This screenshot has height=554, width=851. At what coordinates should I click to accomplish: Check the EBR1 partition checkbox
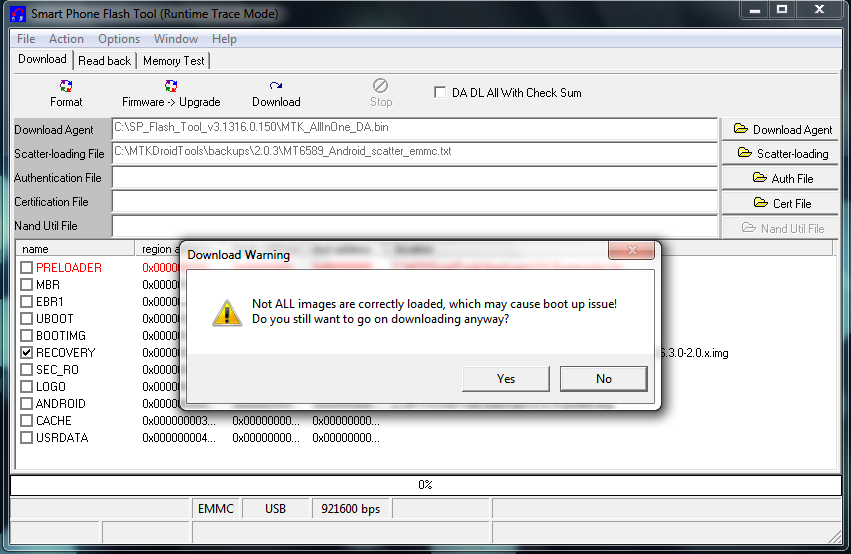(27, 302)
